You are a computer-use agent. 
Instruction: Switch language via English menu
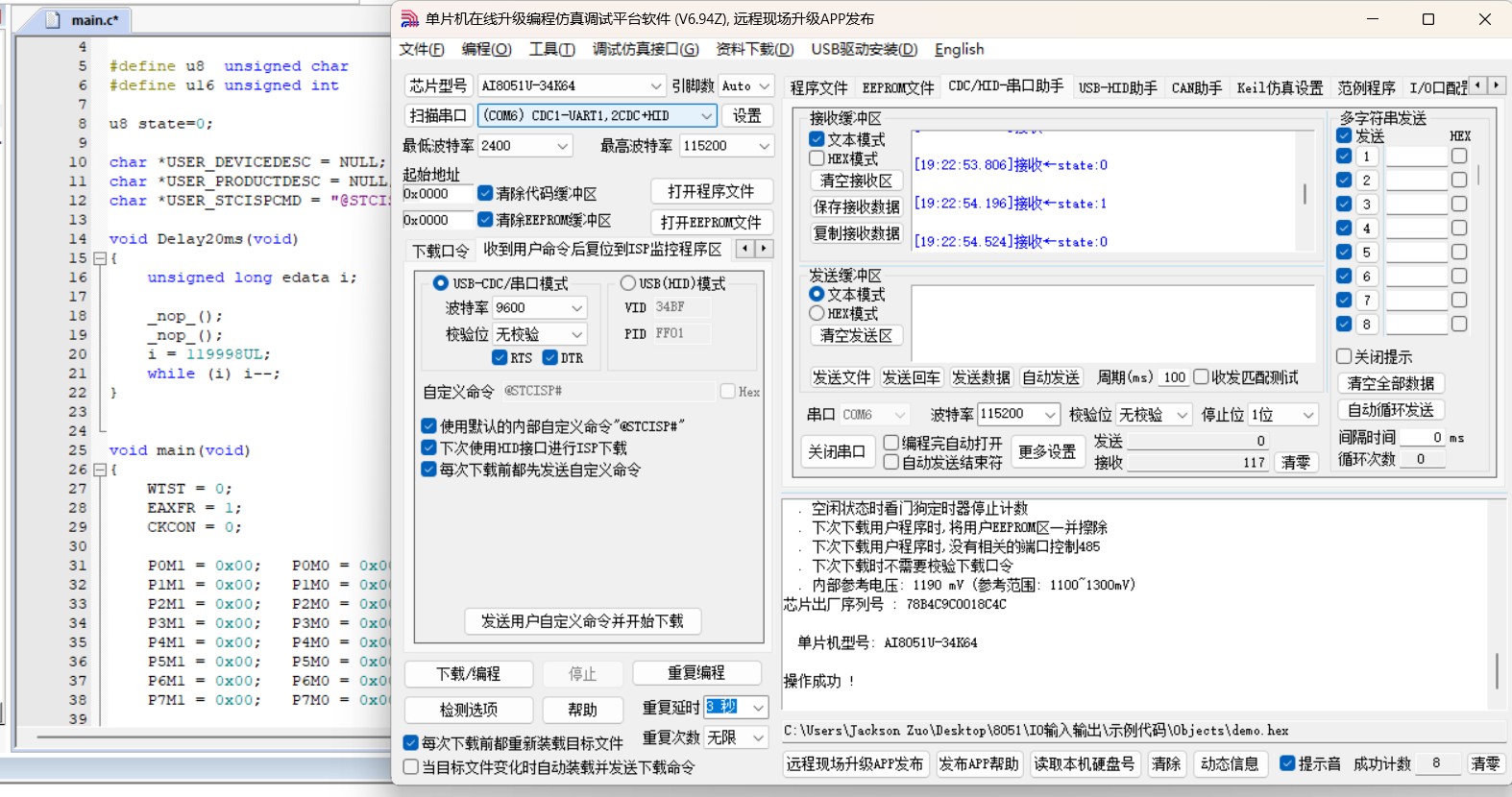tap(960, 49)
